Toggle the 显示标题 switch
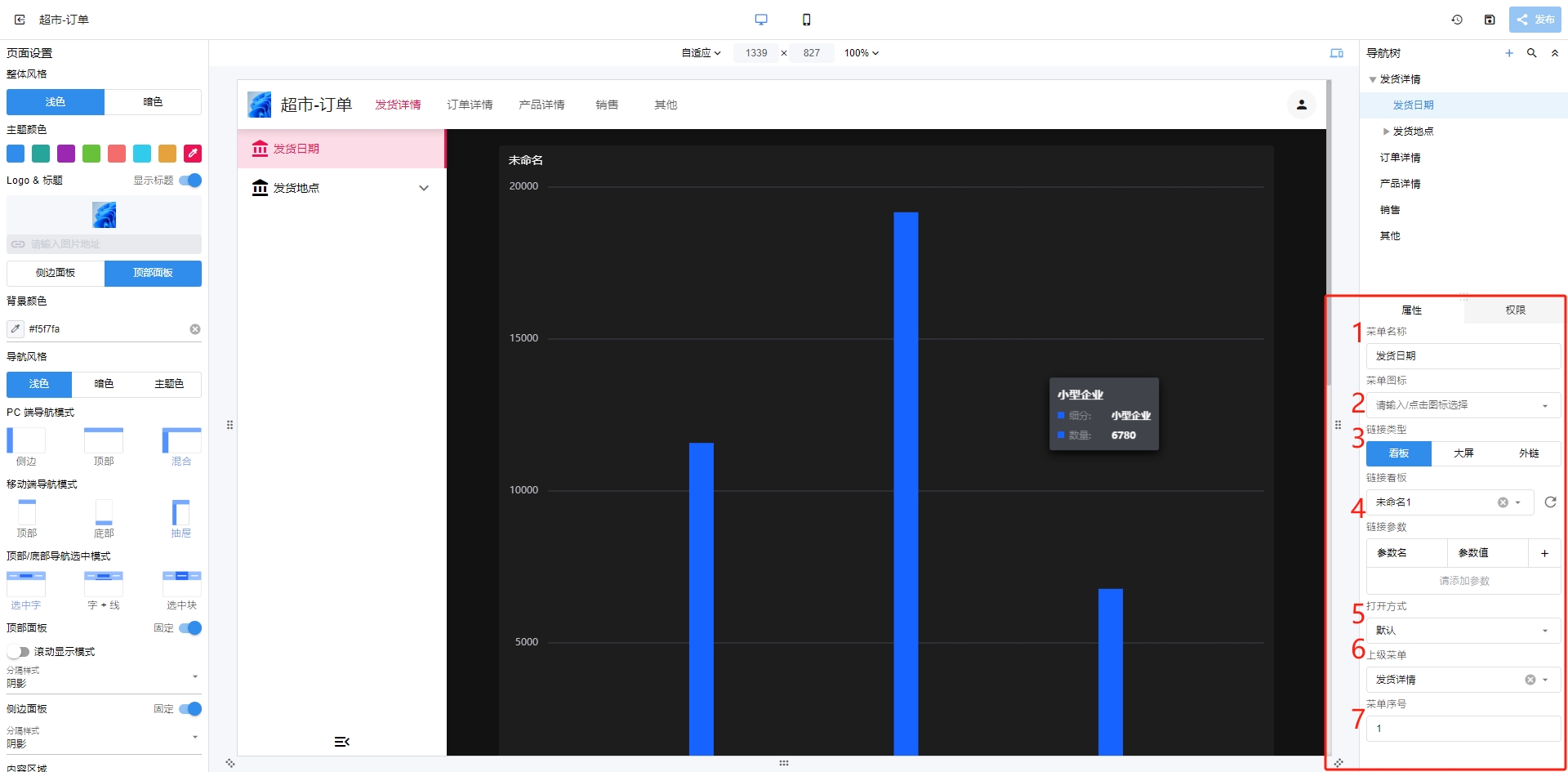1568x772 pixels. coord(190,181)
